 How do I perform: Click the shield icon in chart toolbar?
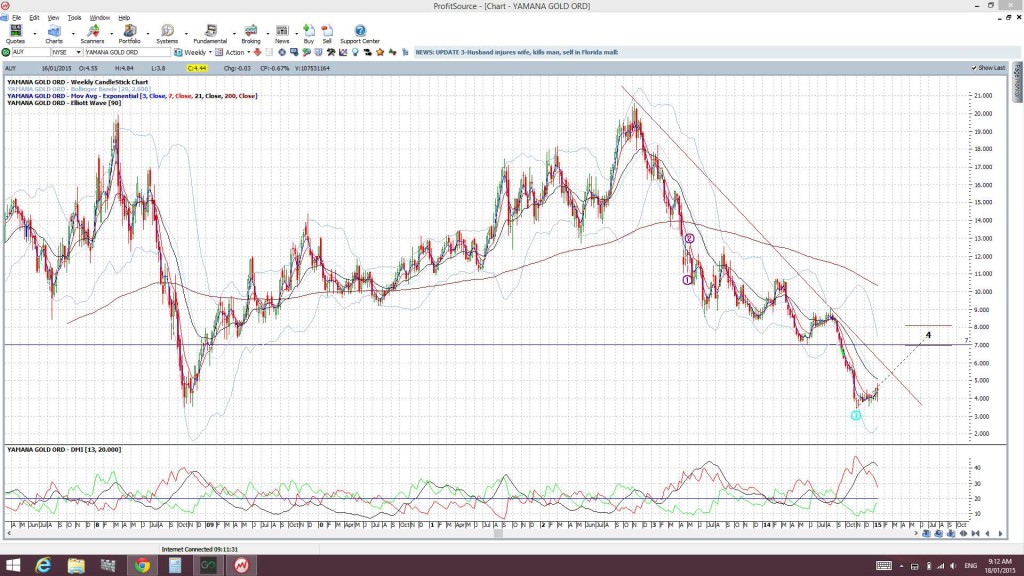point(319,52)
